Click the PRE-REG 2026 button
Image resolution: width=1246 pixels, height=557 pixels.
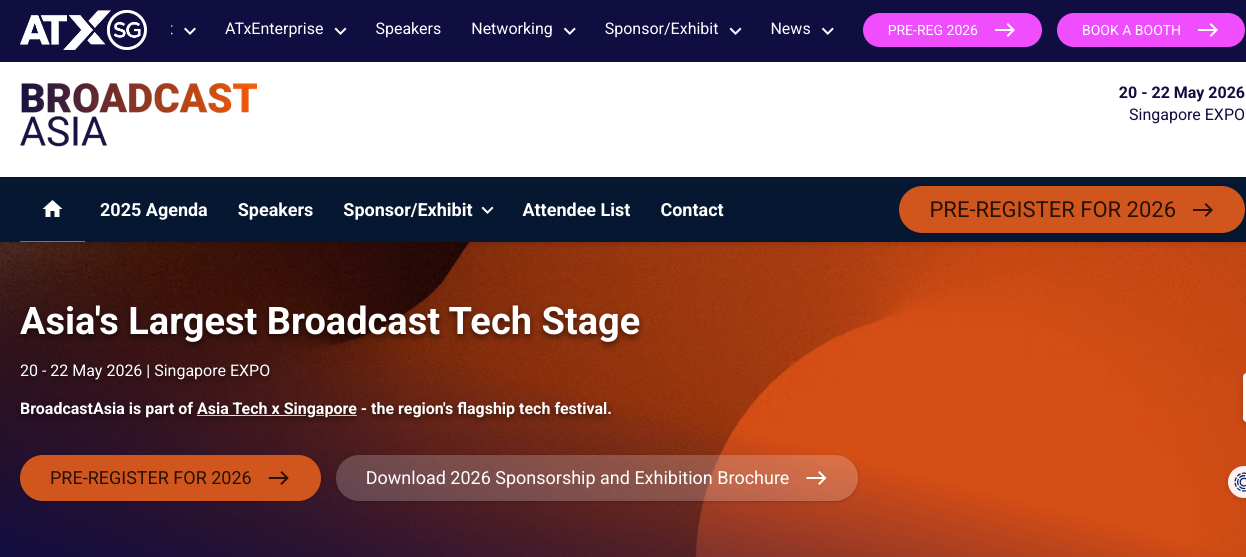tap(952, 30)
